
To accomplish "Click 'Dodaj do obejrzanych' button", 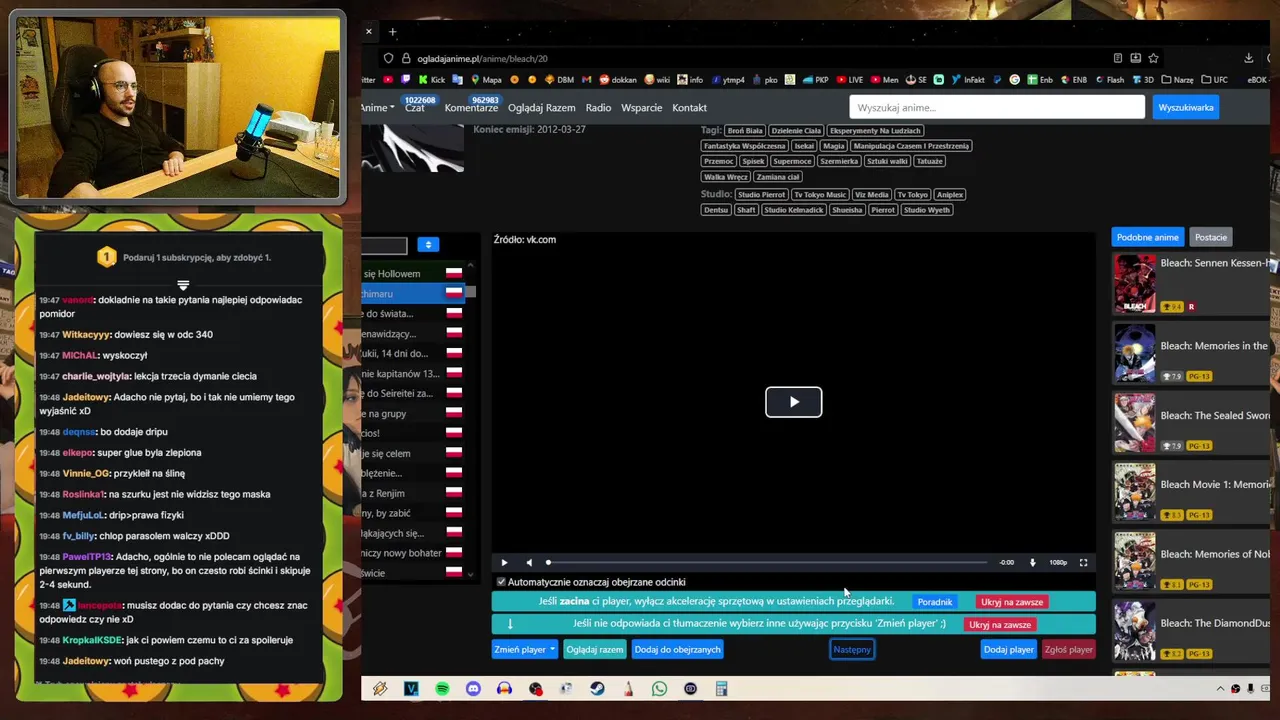I will [678, 649].
